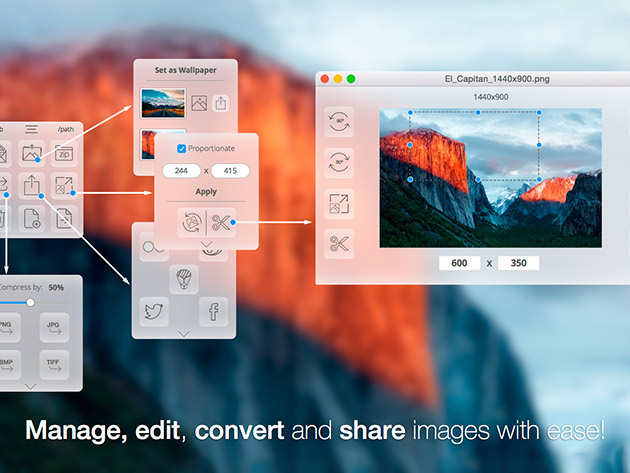
Task: Select the resize tool in the editor window
Action: coord(339,203)
